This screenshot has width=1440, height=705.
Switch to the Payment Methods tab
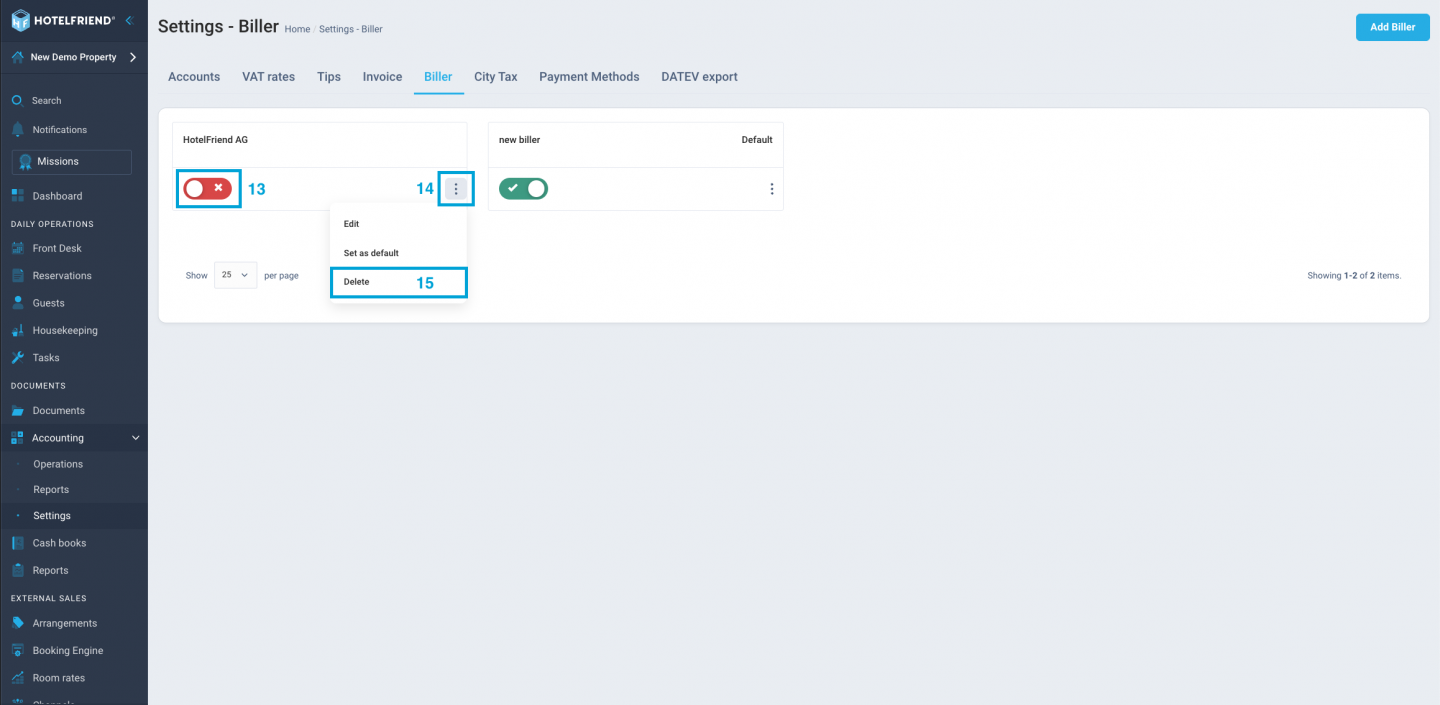[x=589, y=76]
